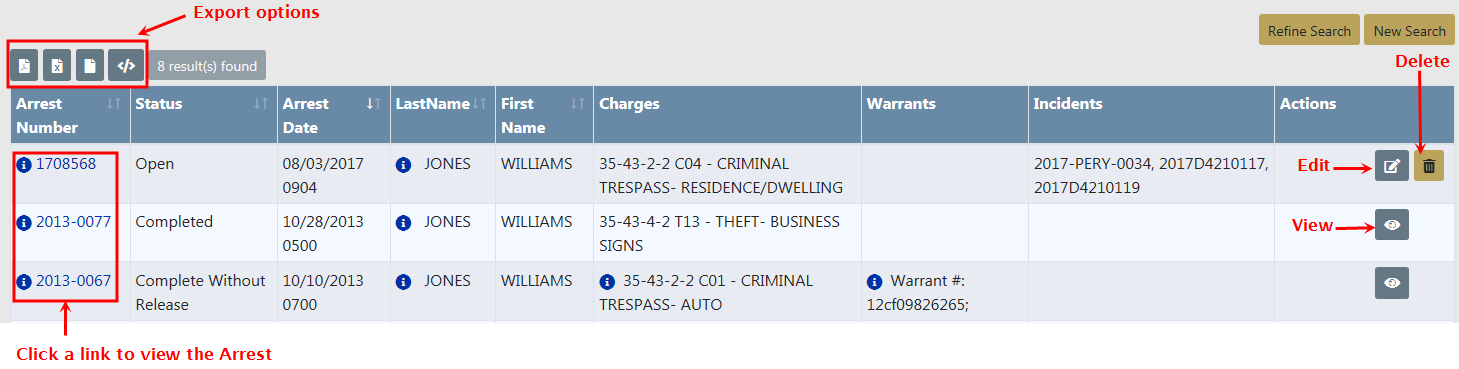Viewport: 1459px width, 369px height.
Task: Delete arrest 1708568 with trash icon
Action: 1429,166
